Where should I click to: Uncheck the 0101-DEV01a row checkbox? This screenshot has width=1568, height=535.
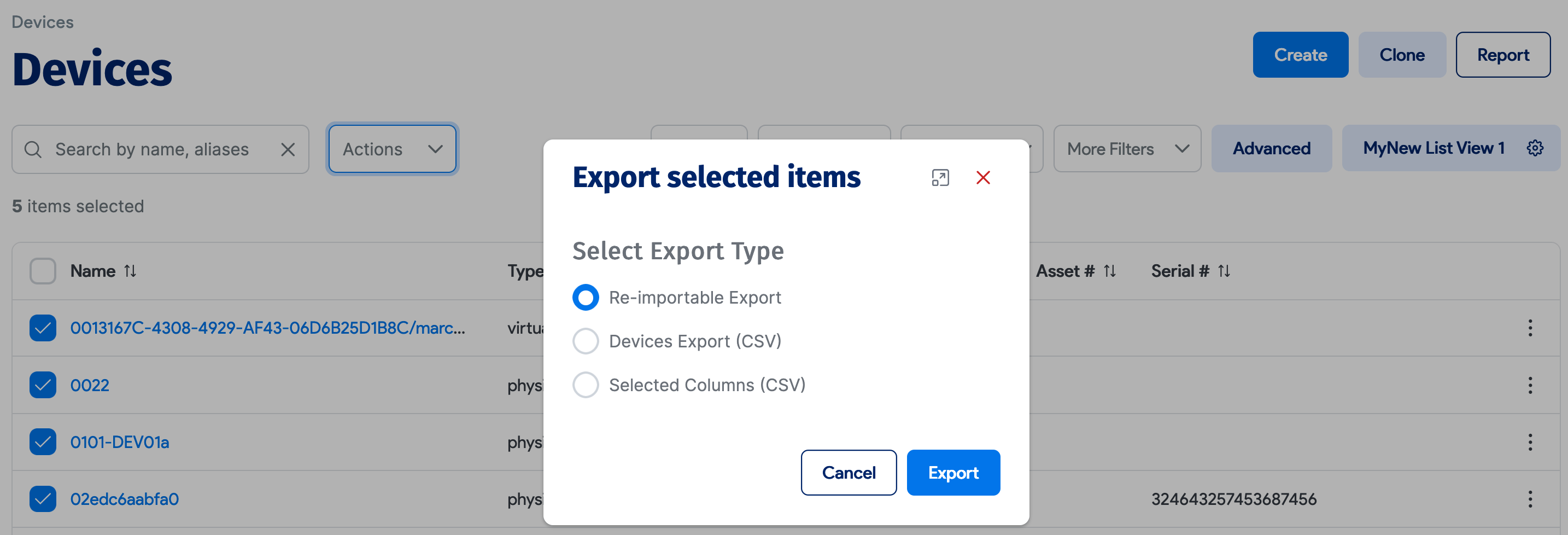coord(42,442)
